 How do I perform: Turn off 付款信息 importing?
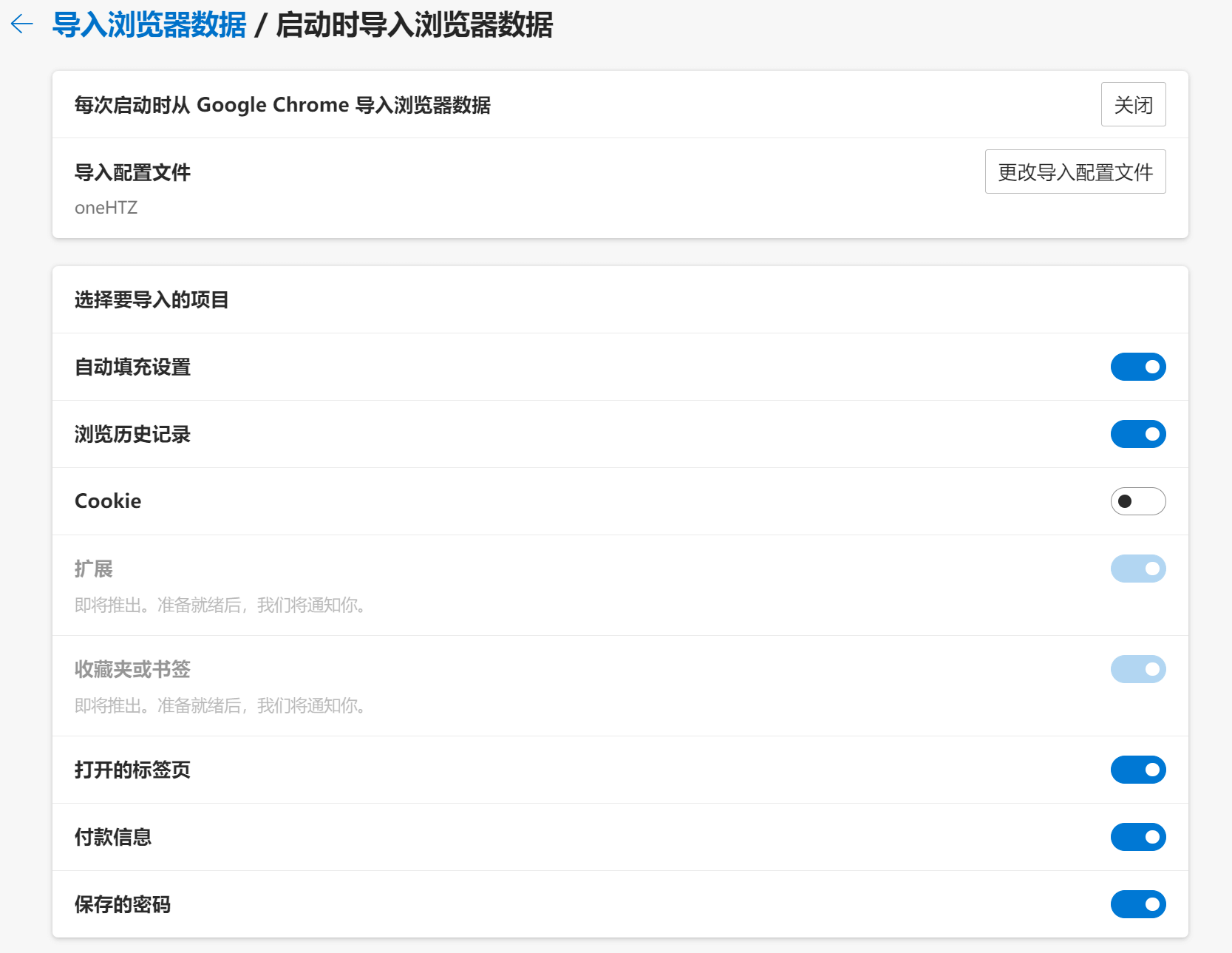pyautogui.click(x=1138, y=837)
